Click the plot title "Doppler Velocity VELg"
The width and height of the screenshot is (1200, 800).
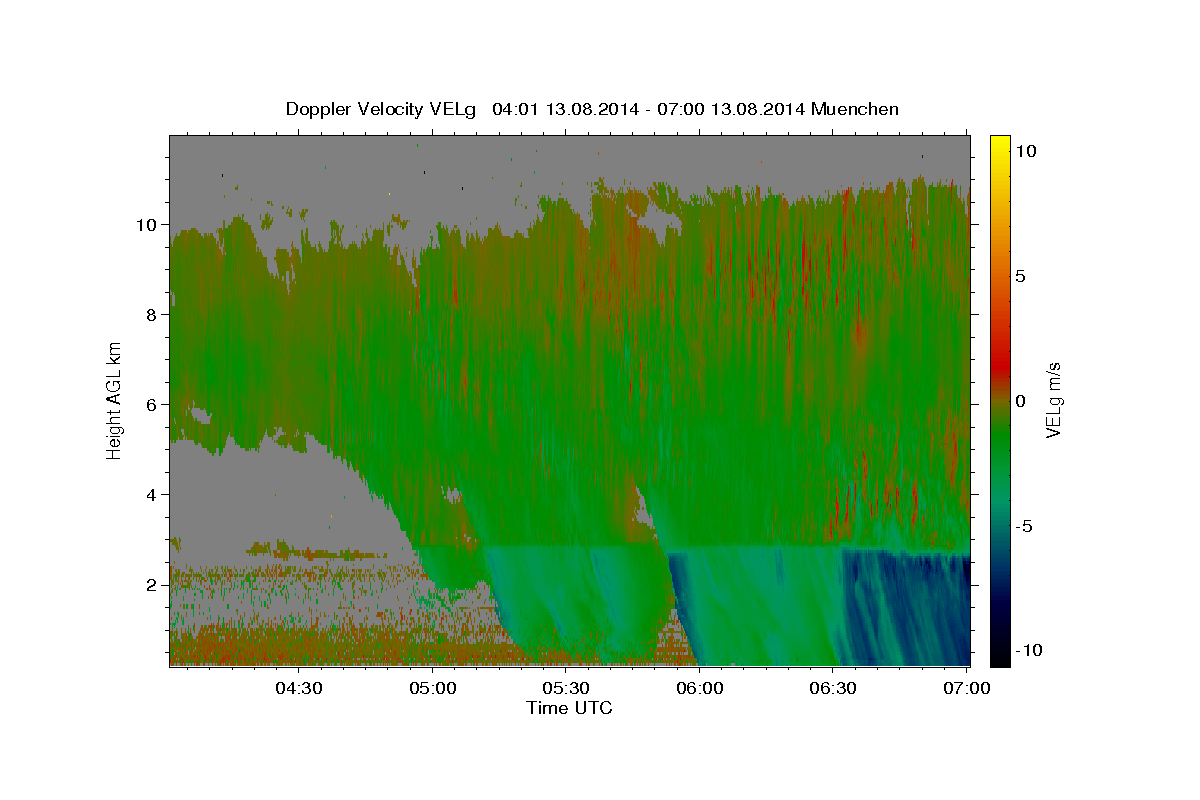tap(383, 109)
